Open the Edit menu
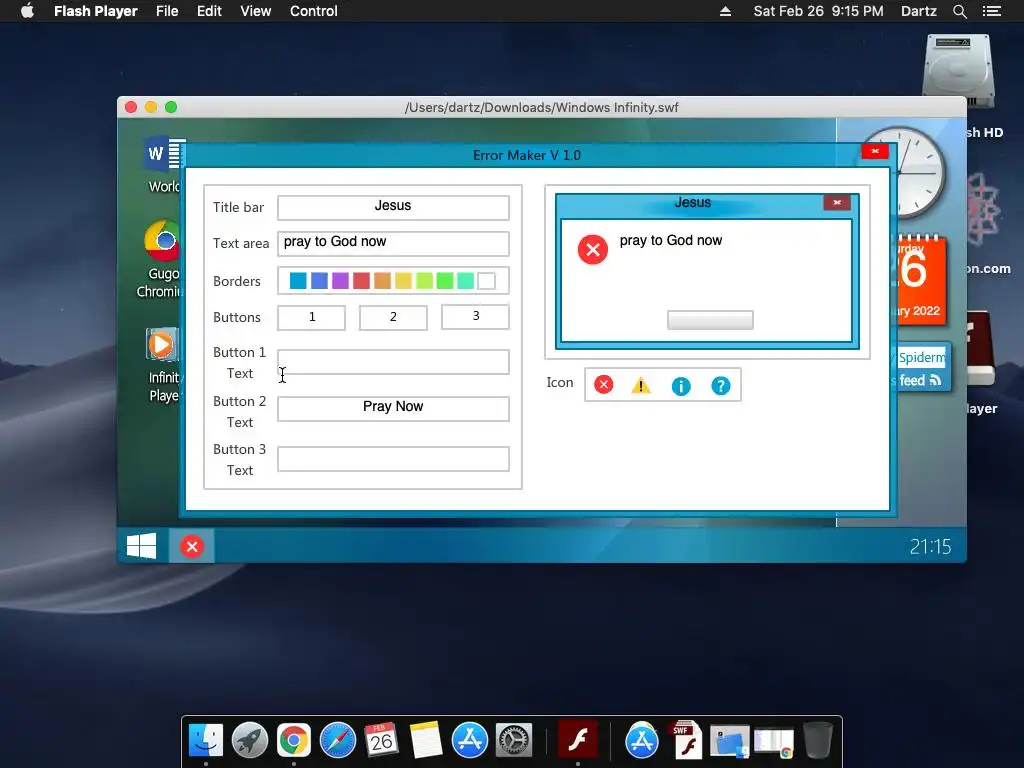1024x768 pixels. point(209,11)
